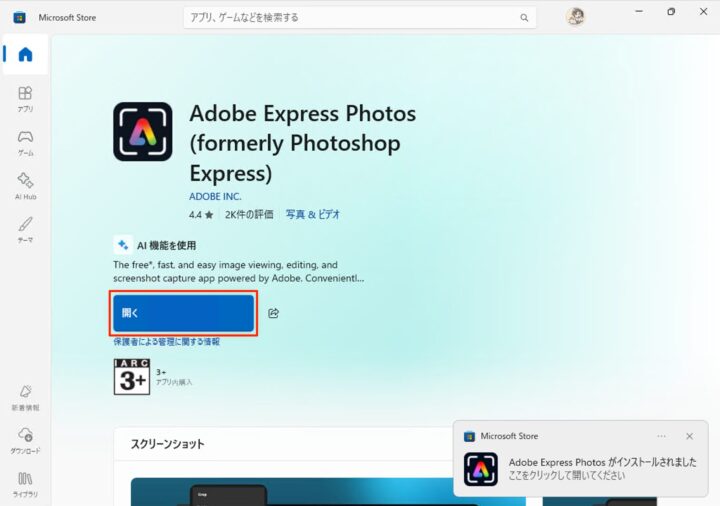Image resolution: width=720 pixels, height=506 pixels.
Task: Open the ADOBE INC. publisher link
Action: [215, 196]
